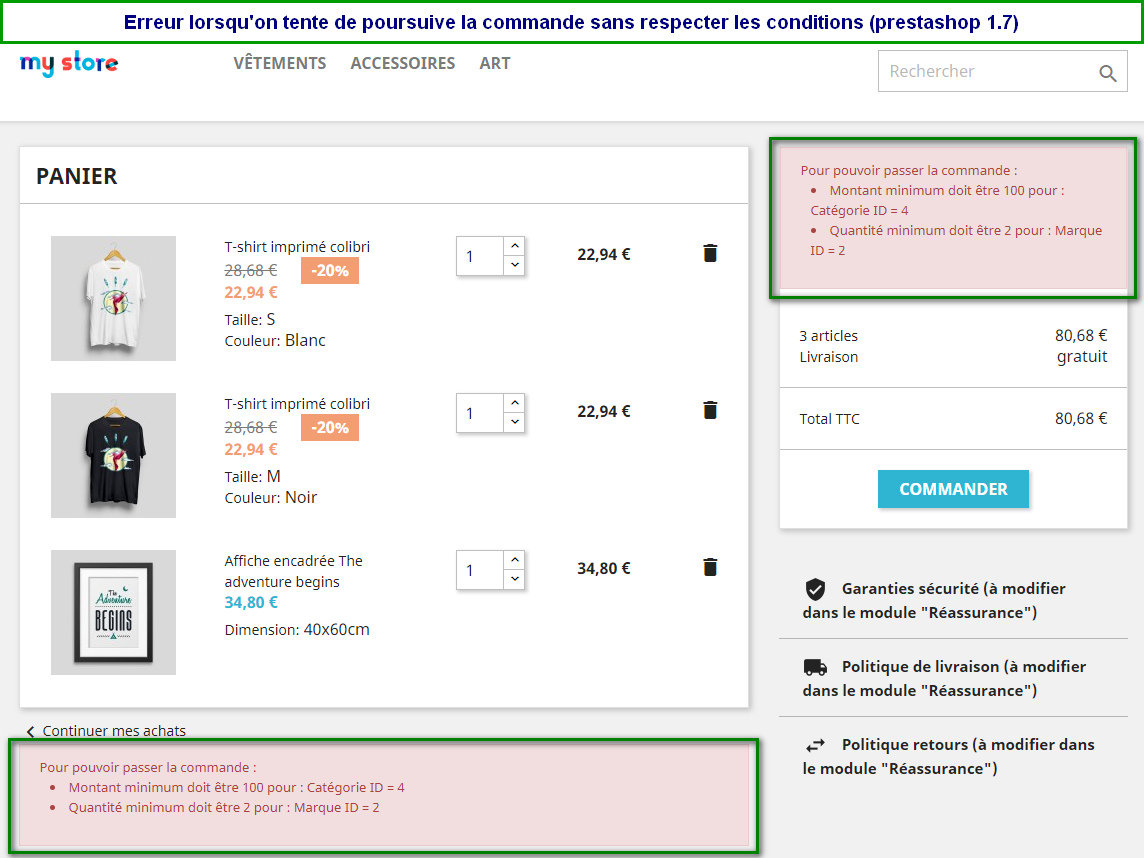Click the PANIER heading

click(x=77, y=176)
